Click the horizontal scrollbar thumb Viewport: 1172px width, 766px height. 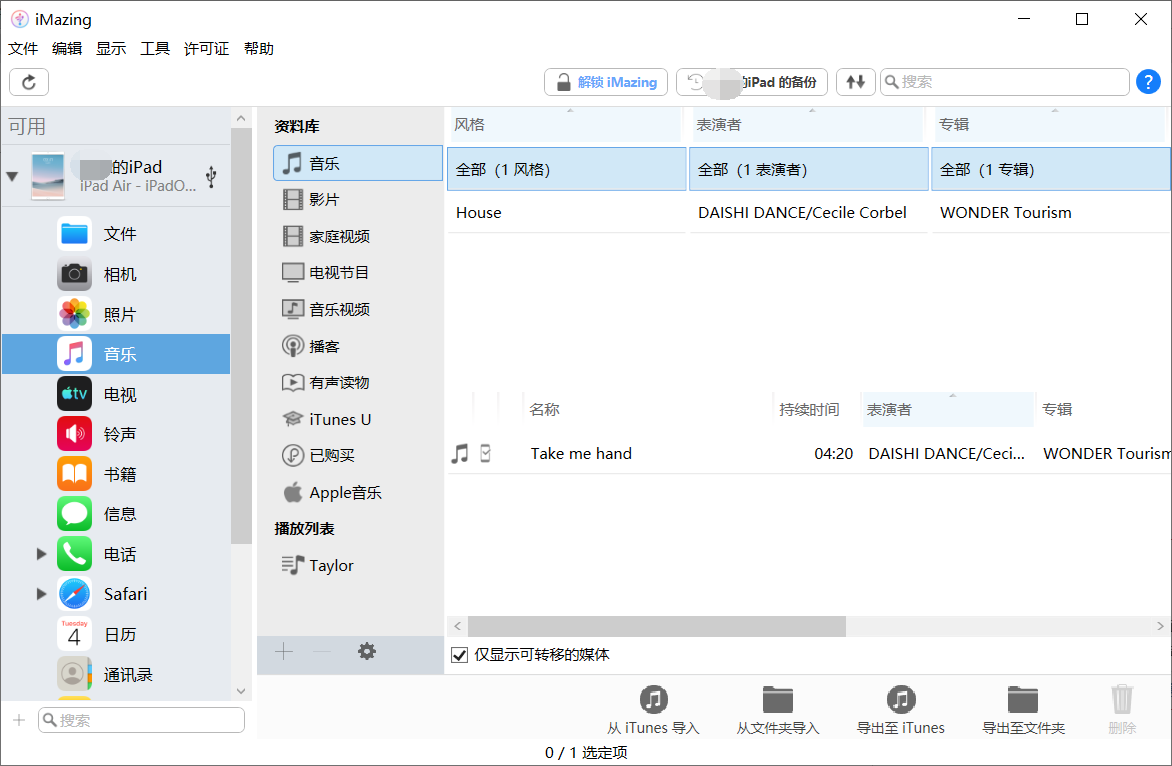point(656,626)
